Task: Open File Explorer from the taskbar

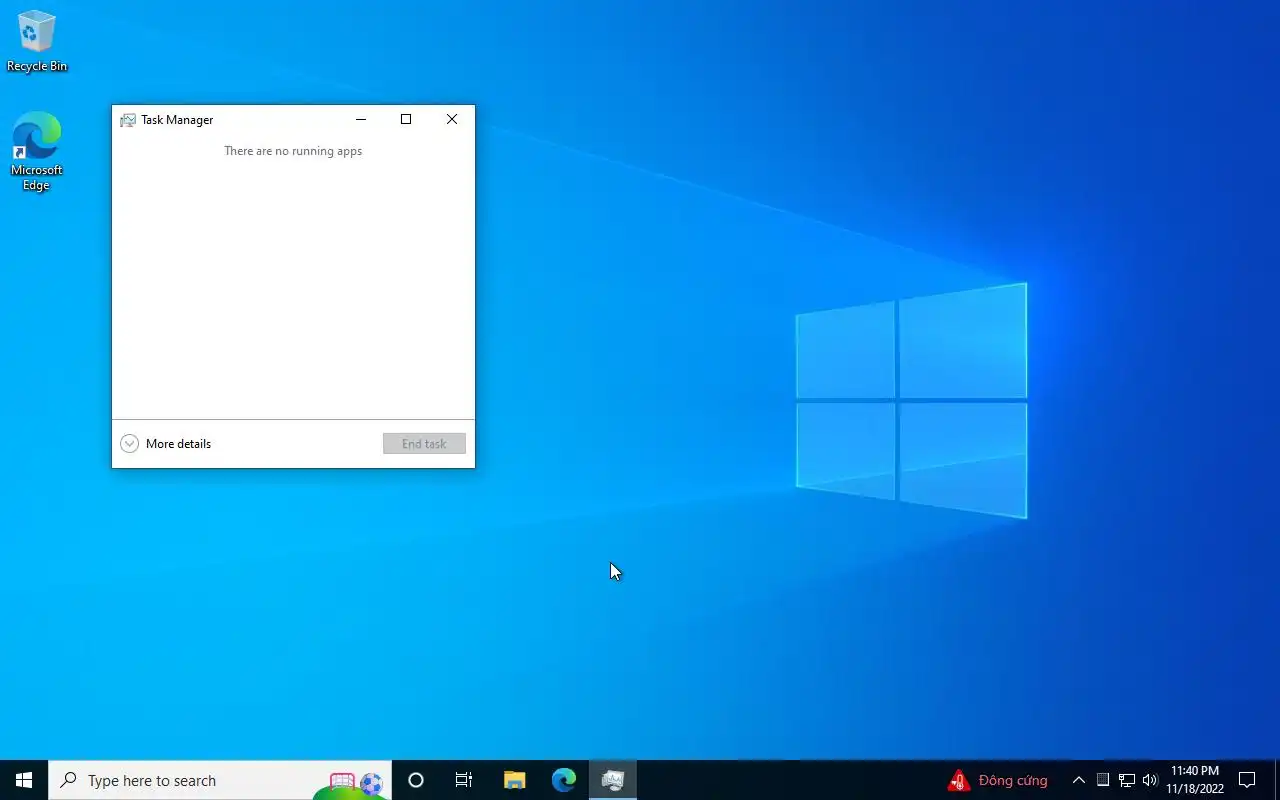Action: pyautogui.click(x=514, y=780)
